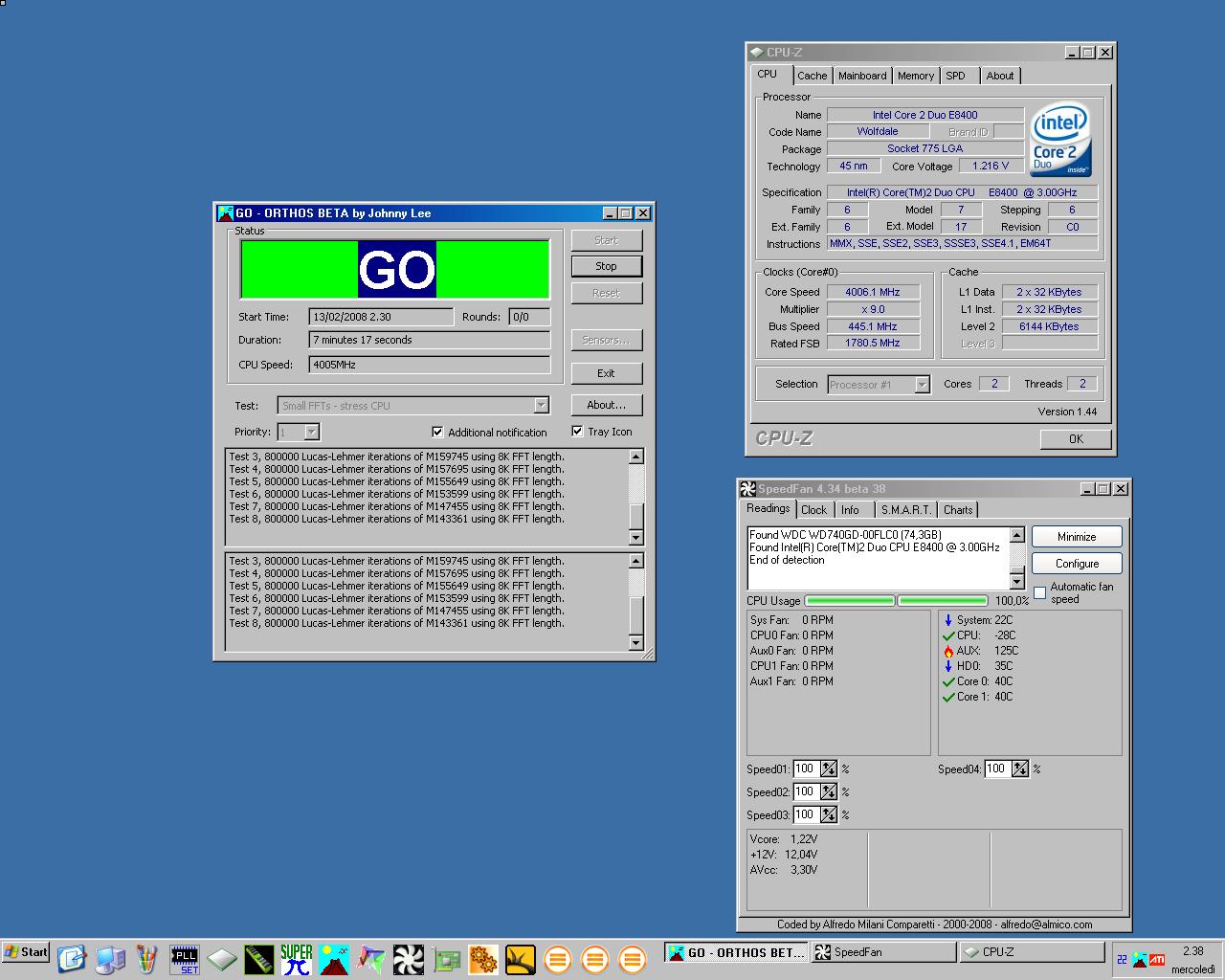
Task: Toggle the Tray Icon checkbox
Action: click(577, 432)
